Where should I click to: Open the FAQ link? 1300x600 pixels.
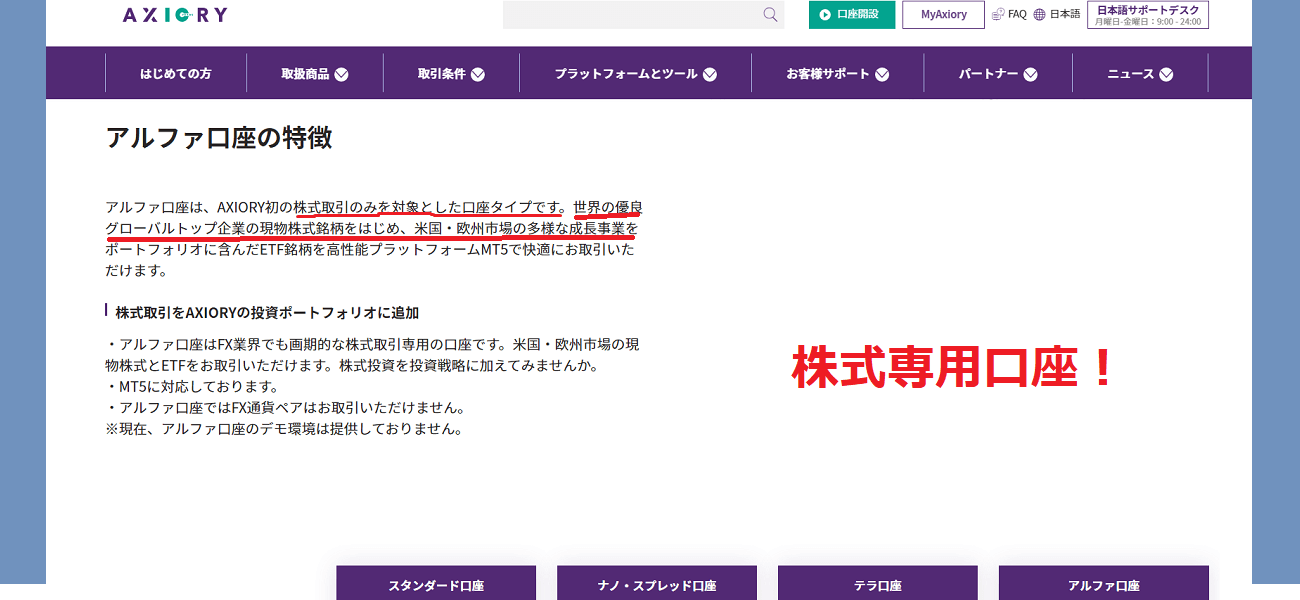coord(1017,14)
